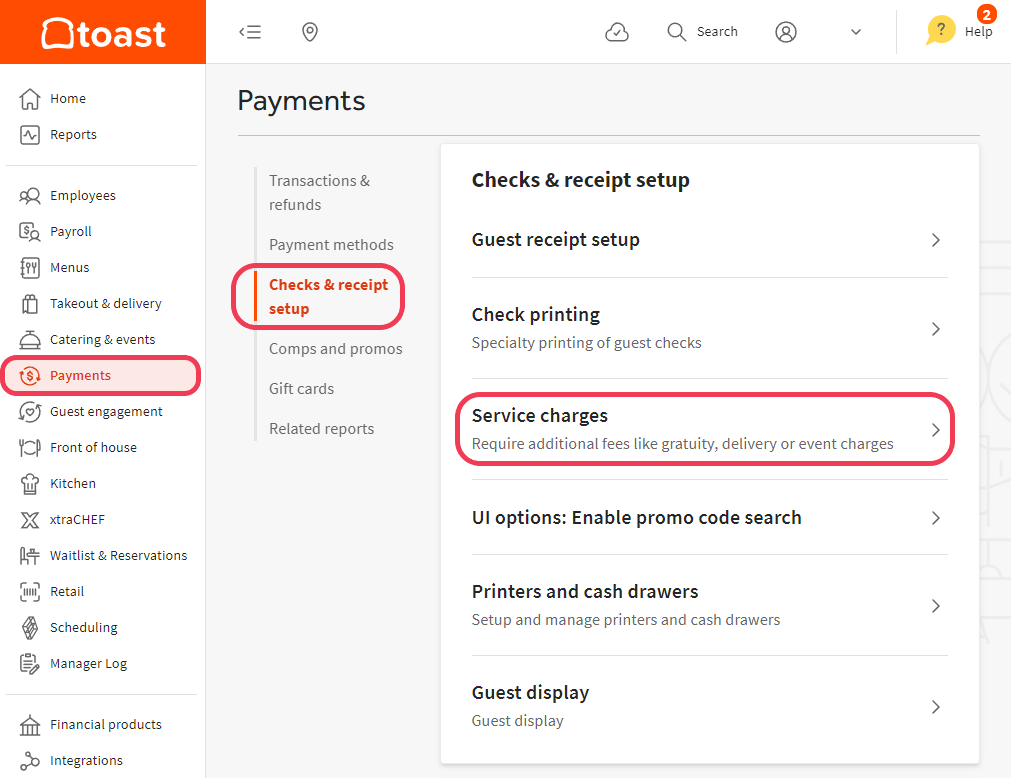The image size is (1011, 778).
Task: Click the Payroll dollar icon
Action: 30,232
